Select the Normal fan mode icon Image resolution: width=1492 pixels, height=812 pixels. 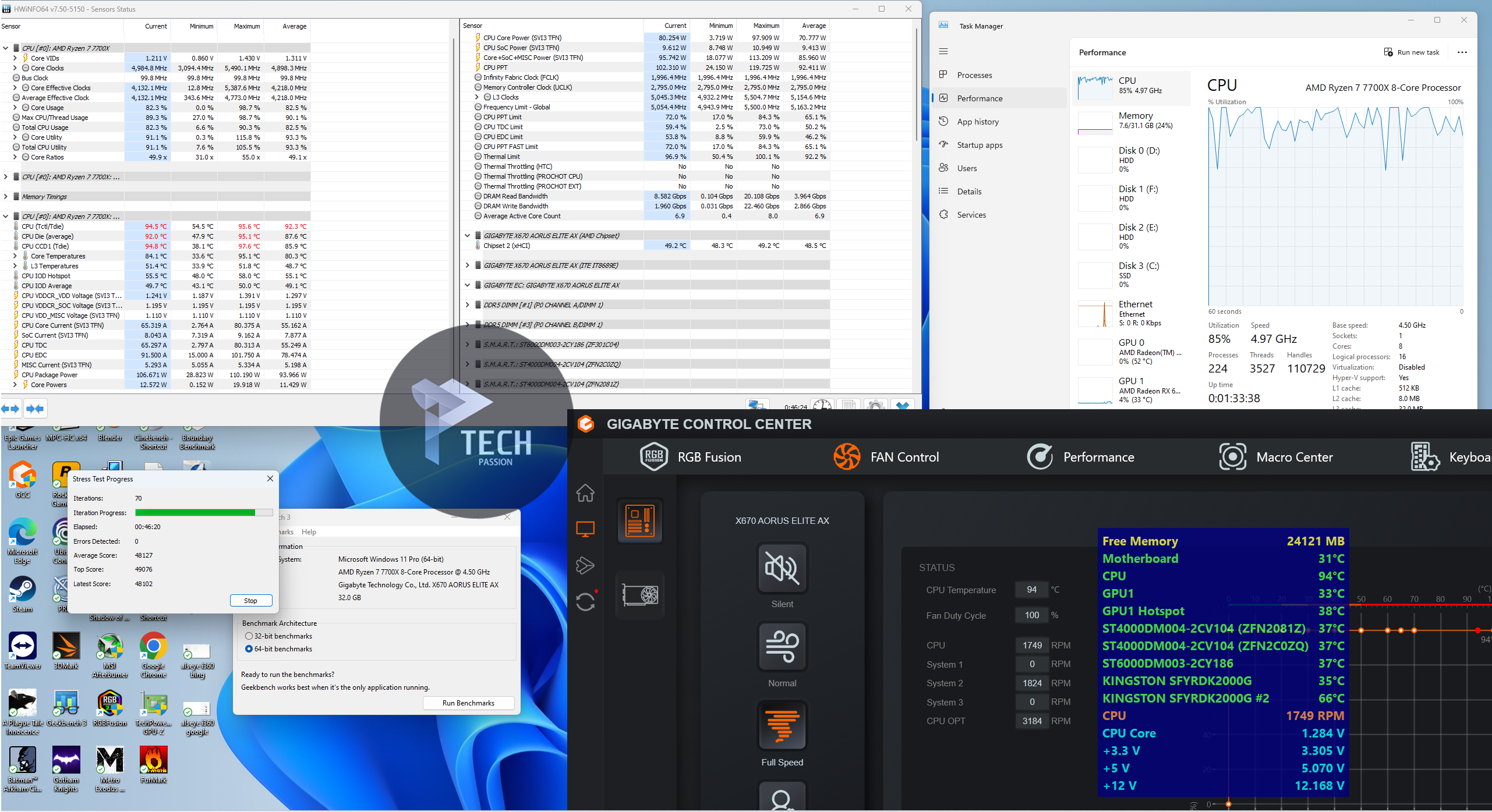(x=782, y=647)
